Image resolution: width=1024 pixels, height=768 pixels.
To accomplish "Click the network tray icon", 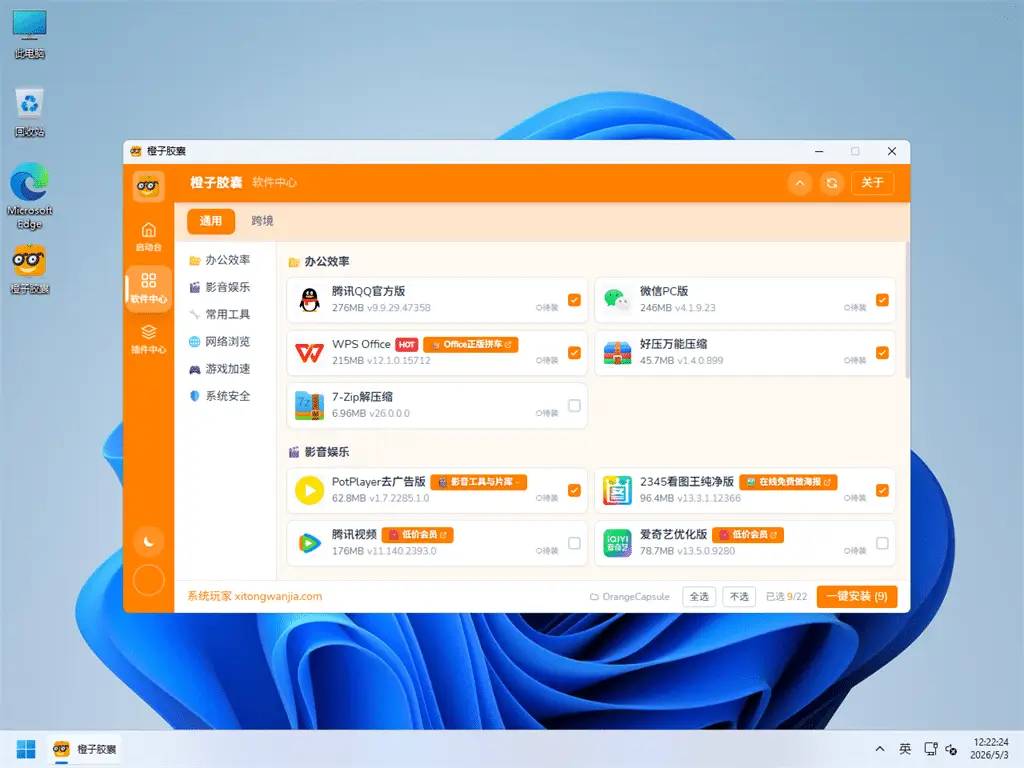I will [931, 749].
